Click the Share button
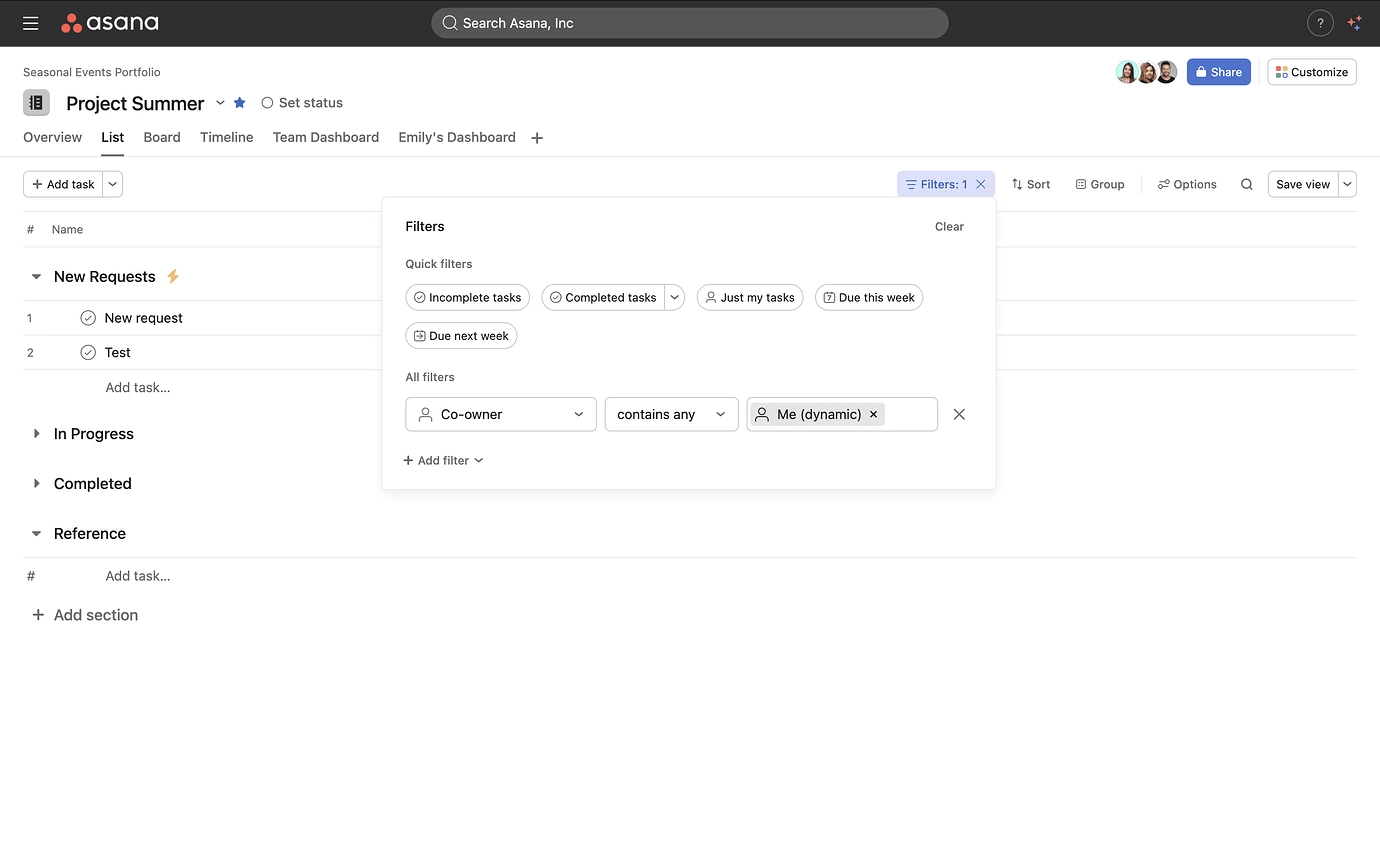The width and height of the screenshot is (1380, 862). pos(1218,72)
